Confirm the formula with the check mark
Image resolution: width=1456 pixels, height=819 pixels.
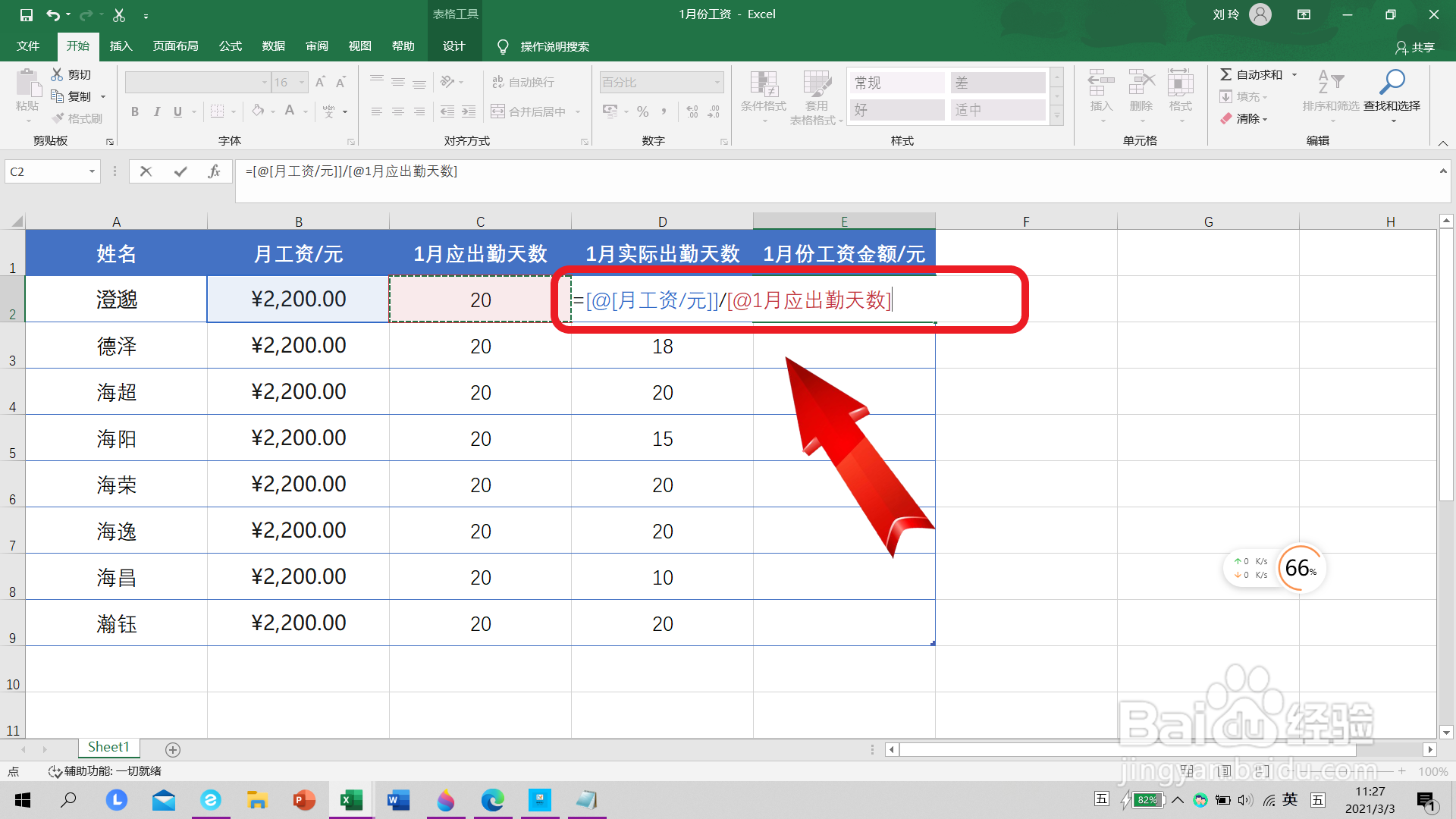coord(180,171)
